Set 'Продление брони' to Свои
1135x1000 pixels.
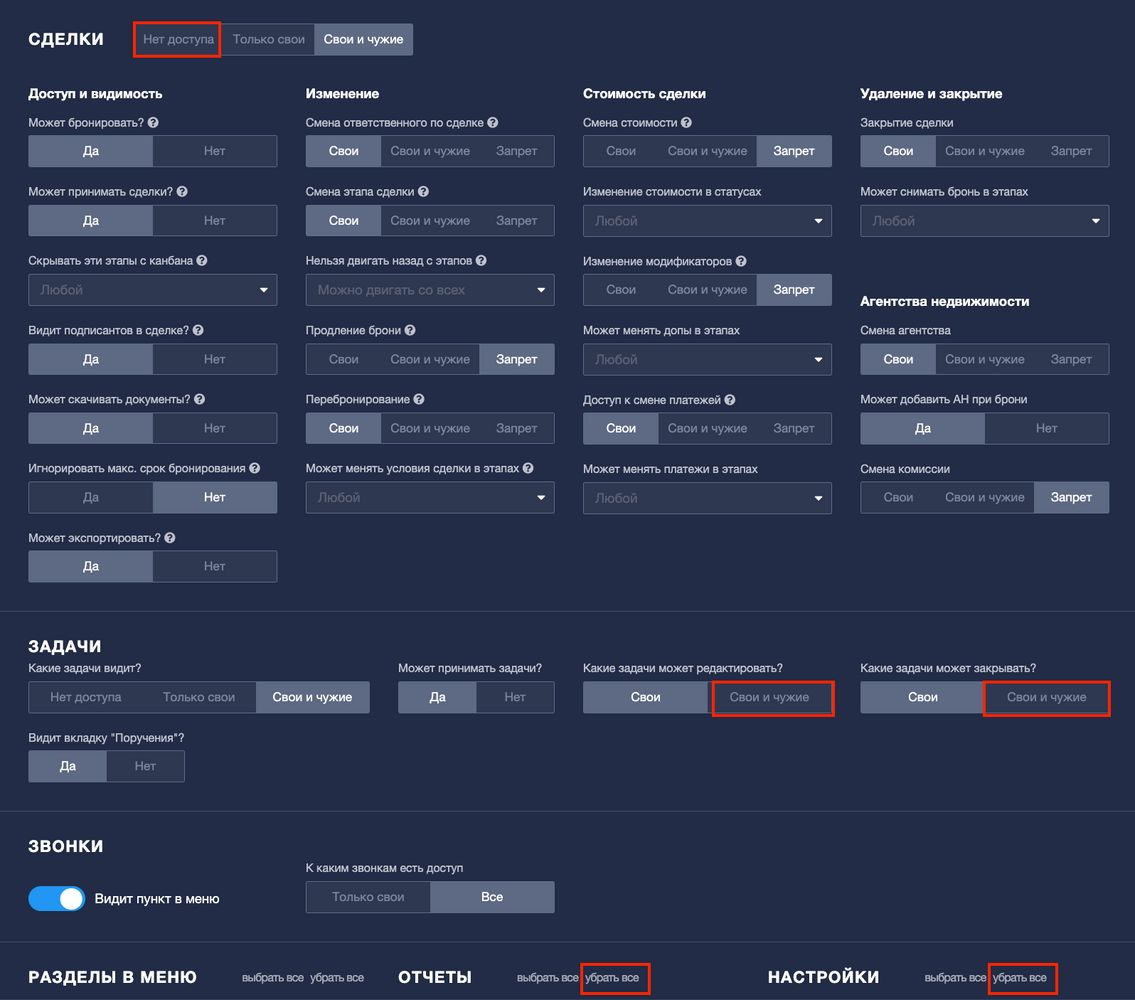(343, 358)
